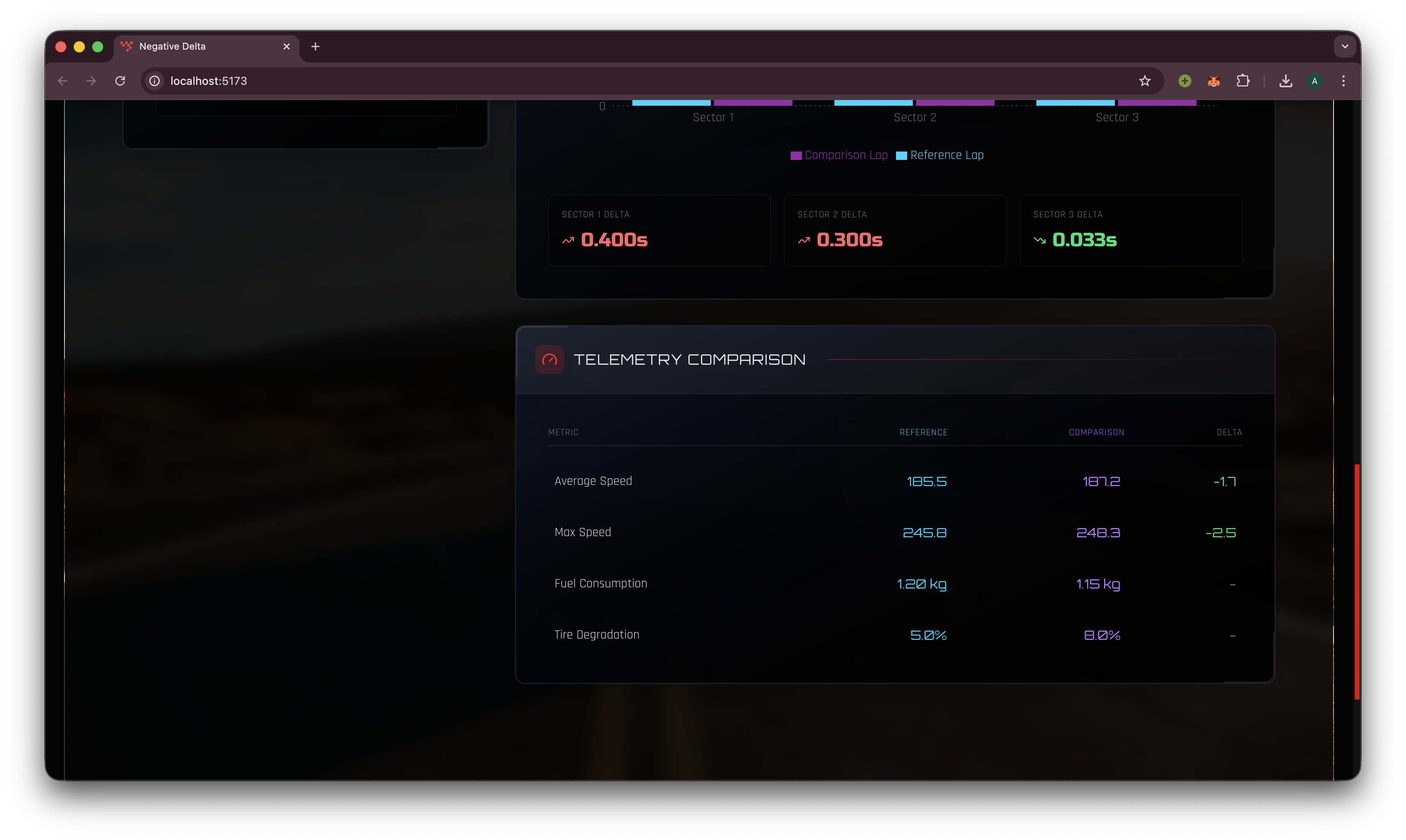Click the localhost:5173 address field
Screen dimensions: 1406x840
(x=623, y=81)
